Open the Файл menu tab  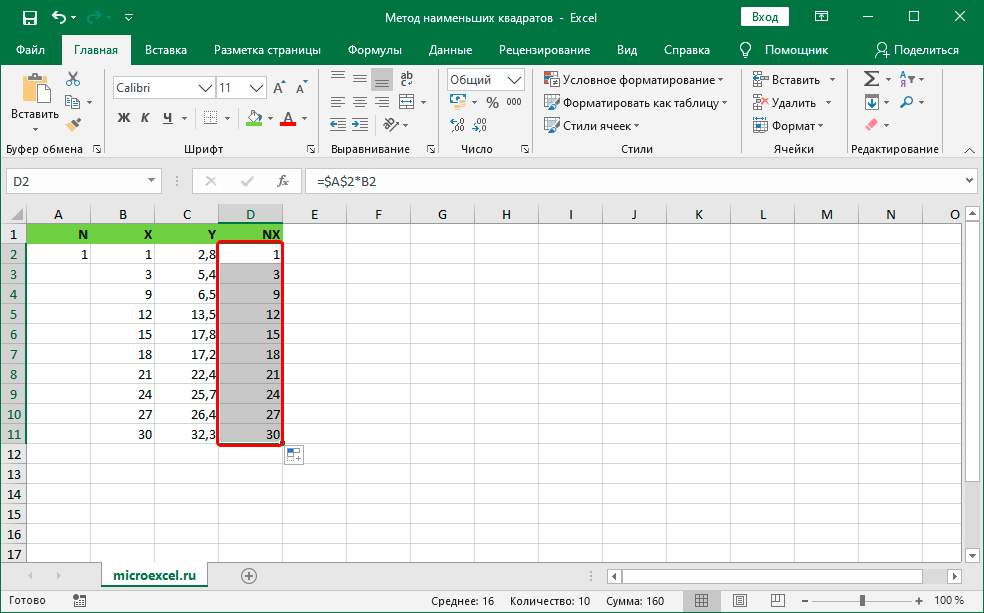(x=30, y=50)
